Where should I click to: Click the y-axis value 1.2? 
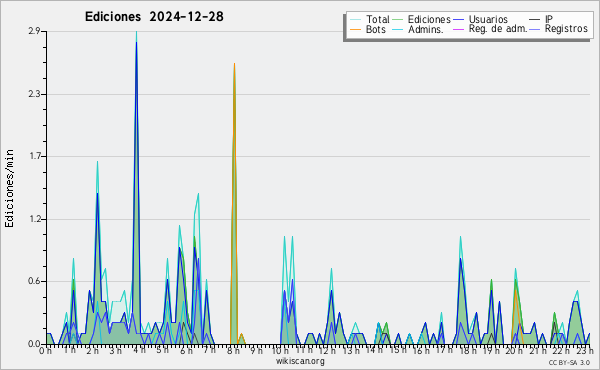click(x=34, y=219)
